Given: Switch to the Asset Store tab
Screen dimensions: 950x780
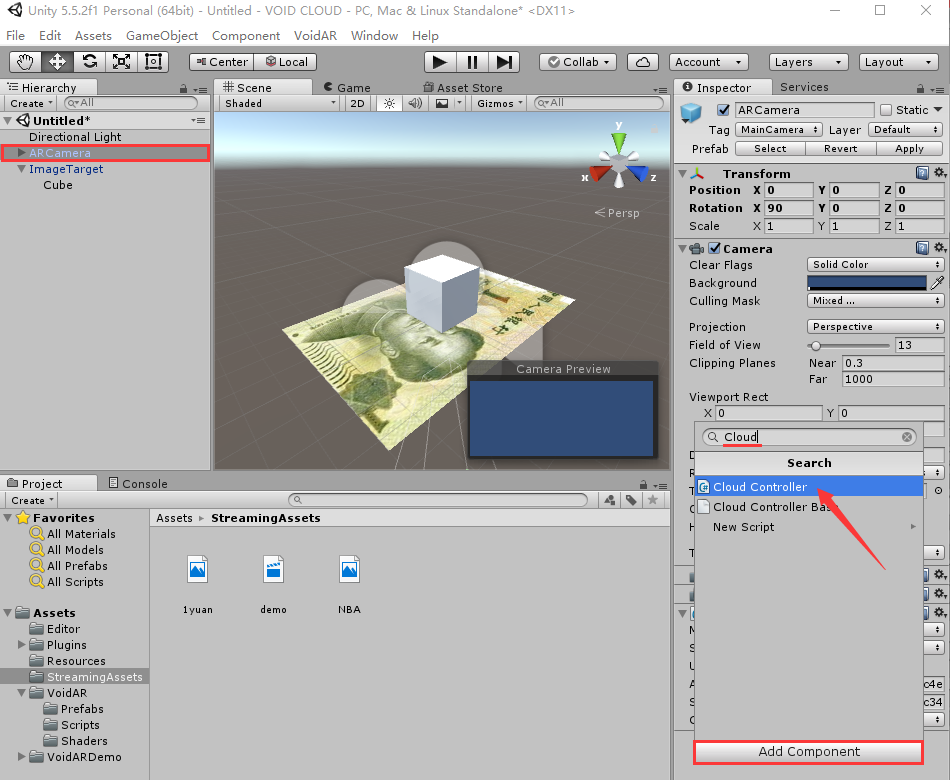Looking at the screenshot, I should [x=463, y=88].
